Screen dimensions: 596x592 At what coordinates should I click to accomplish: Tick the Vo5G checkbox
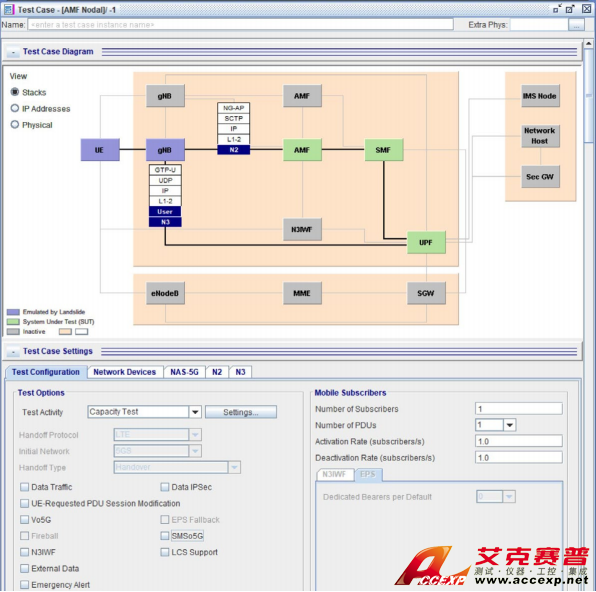(25, 519)
